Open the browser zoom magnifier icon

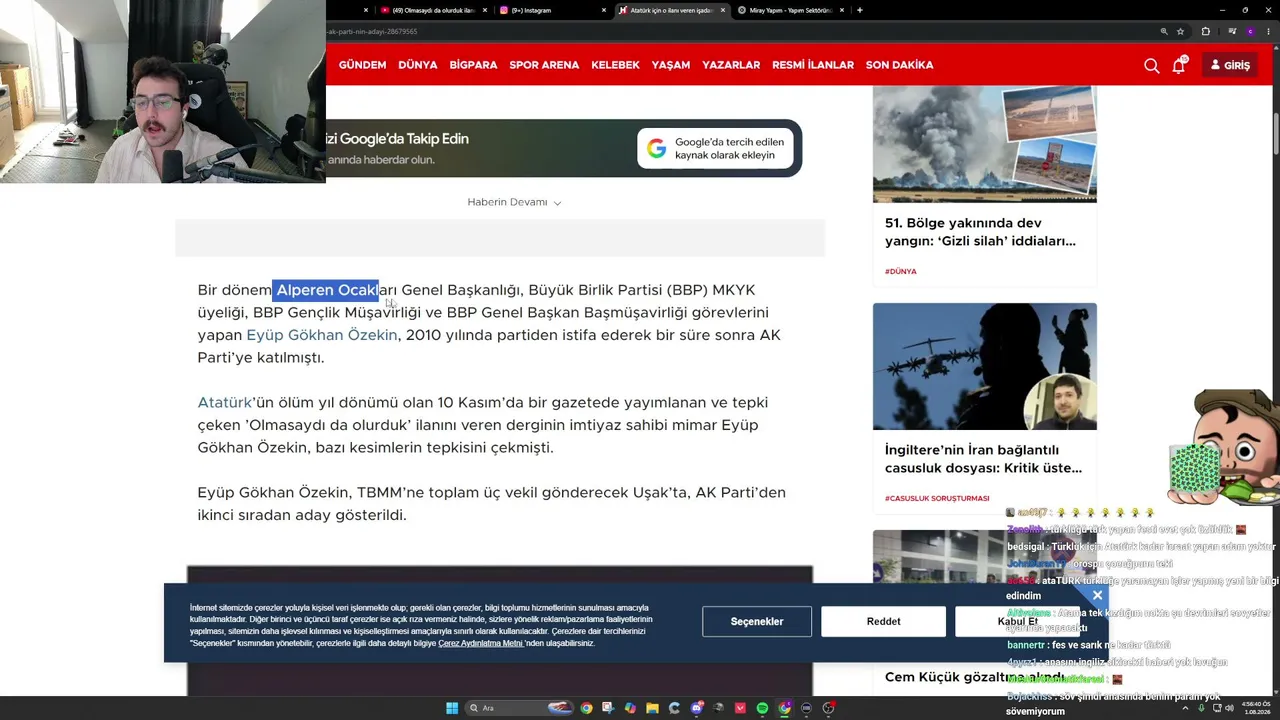(1163, 31)
